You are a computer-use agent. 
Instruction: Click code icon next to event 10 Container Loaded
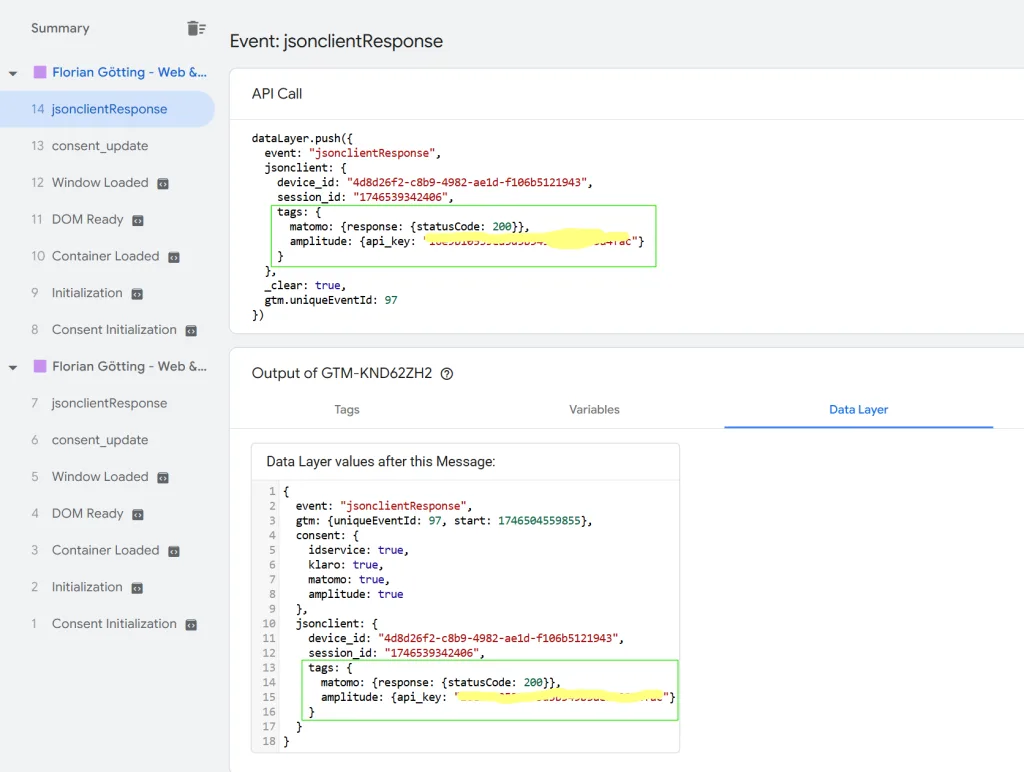pyautogui.click(x=174, y=257)
